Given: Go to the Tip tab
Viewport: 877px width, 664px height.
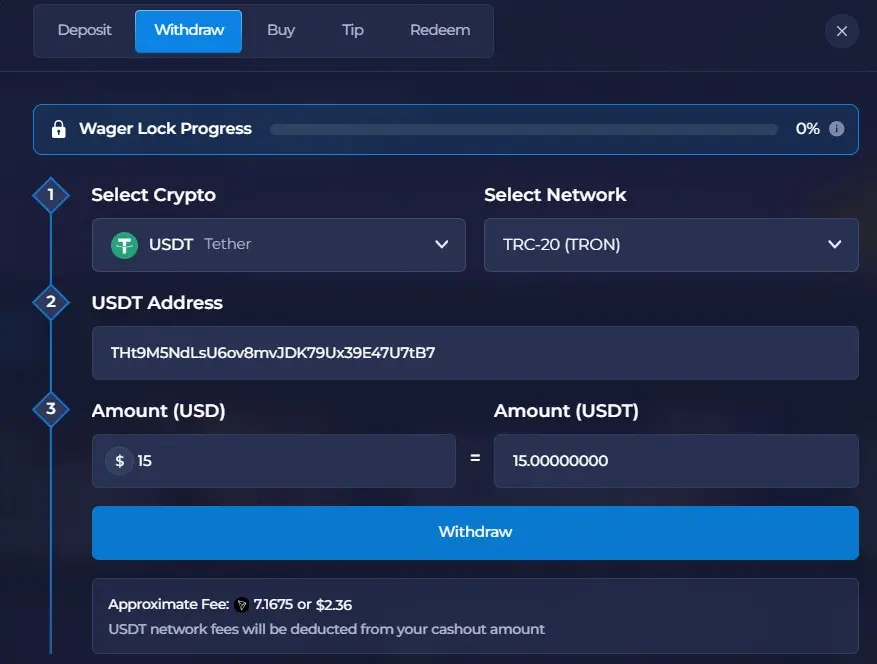Looking at the screenshot, I should [352, 30].
